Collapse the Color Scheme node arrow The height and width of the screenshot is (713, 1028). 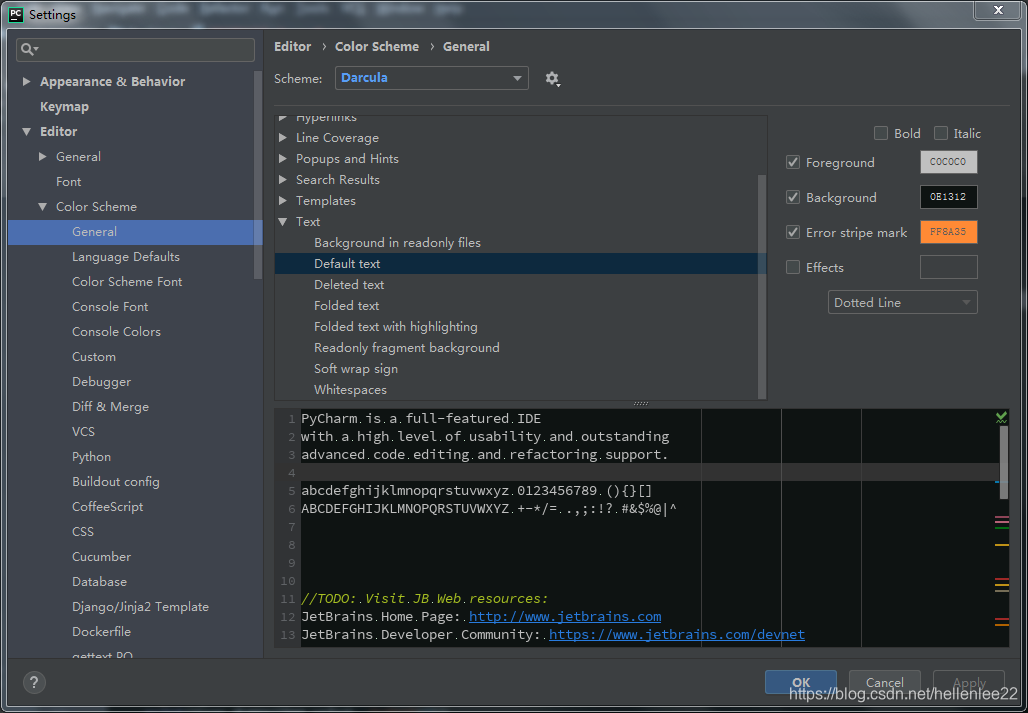[x=43, y=206]
